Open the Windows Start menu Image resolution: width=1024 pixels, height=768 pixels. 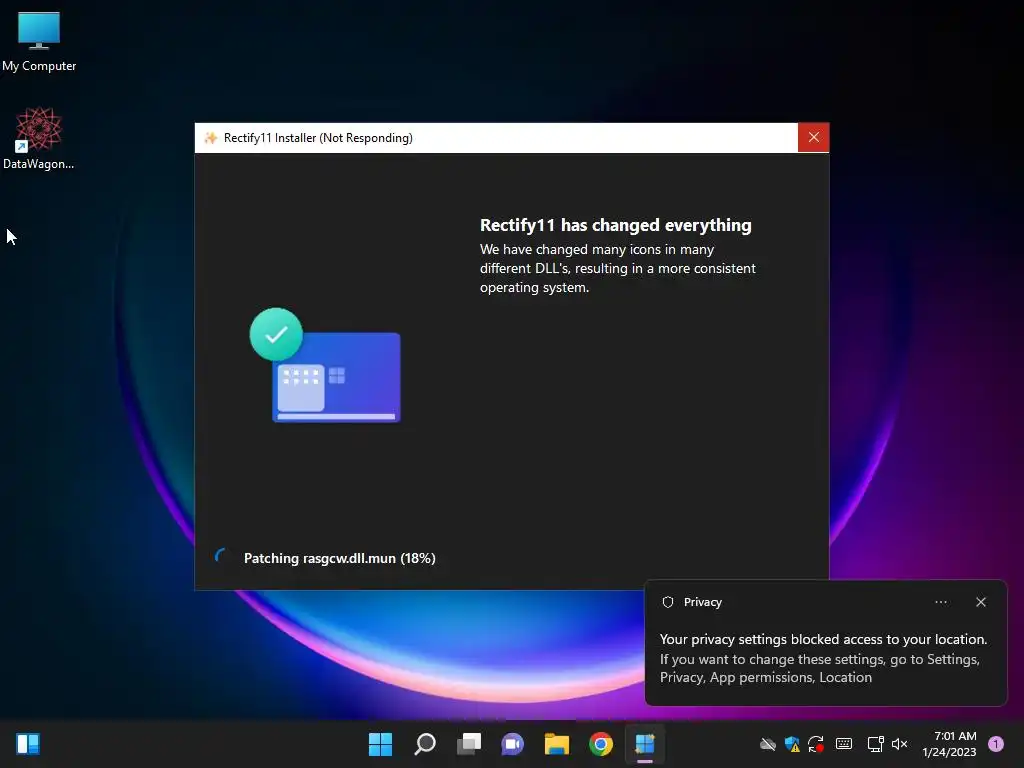[x=380, y=744]
